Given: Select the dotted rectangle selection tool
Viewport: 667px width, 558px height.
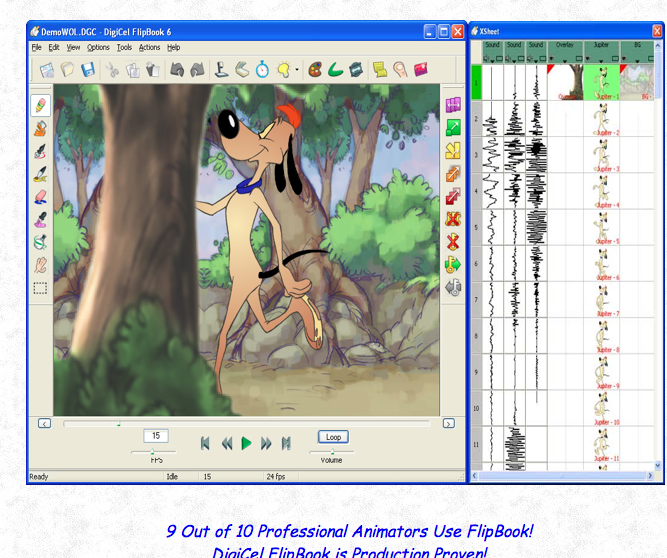Looking at the screenshot, I should coord(40,288).
